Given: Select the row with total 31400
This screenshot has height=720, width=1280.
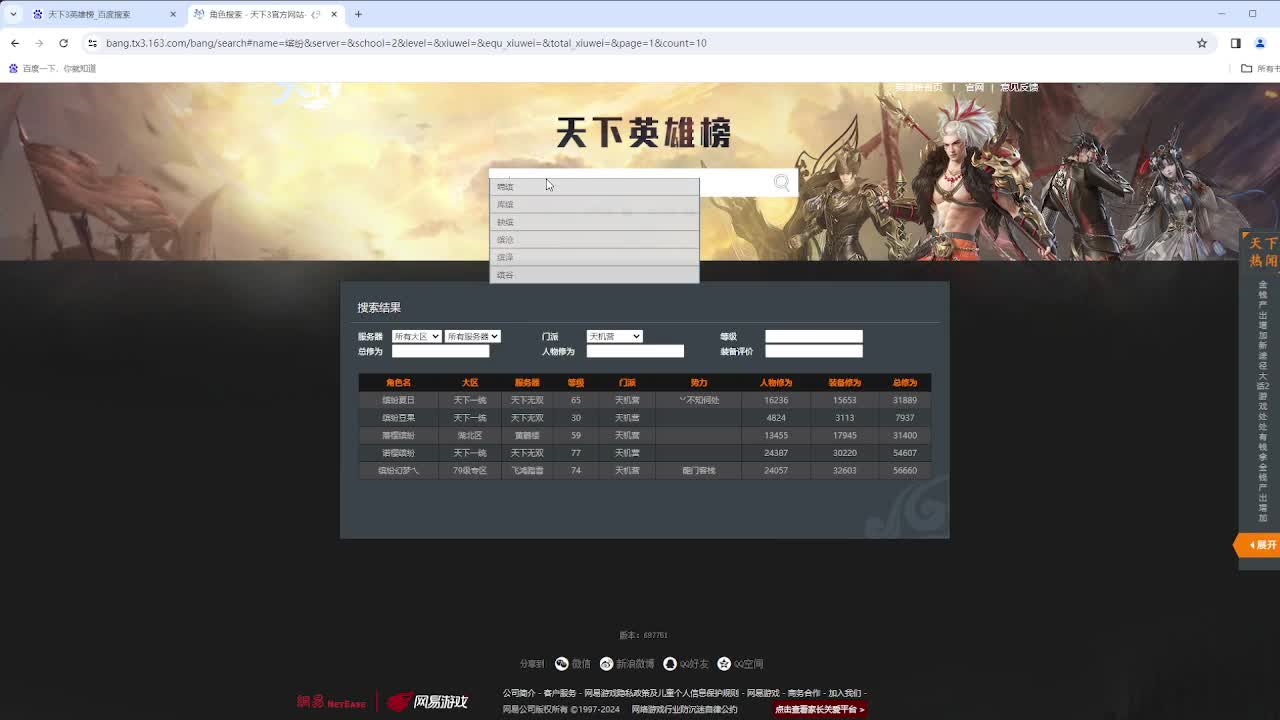Looking at the screenshot, I should 645,435.
